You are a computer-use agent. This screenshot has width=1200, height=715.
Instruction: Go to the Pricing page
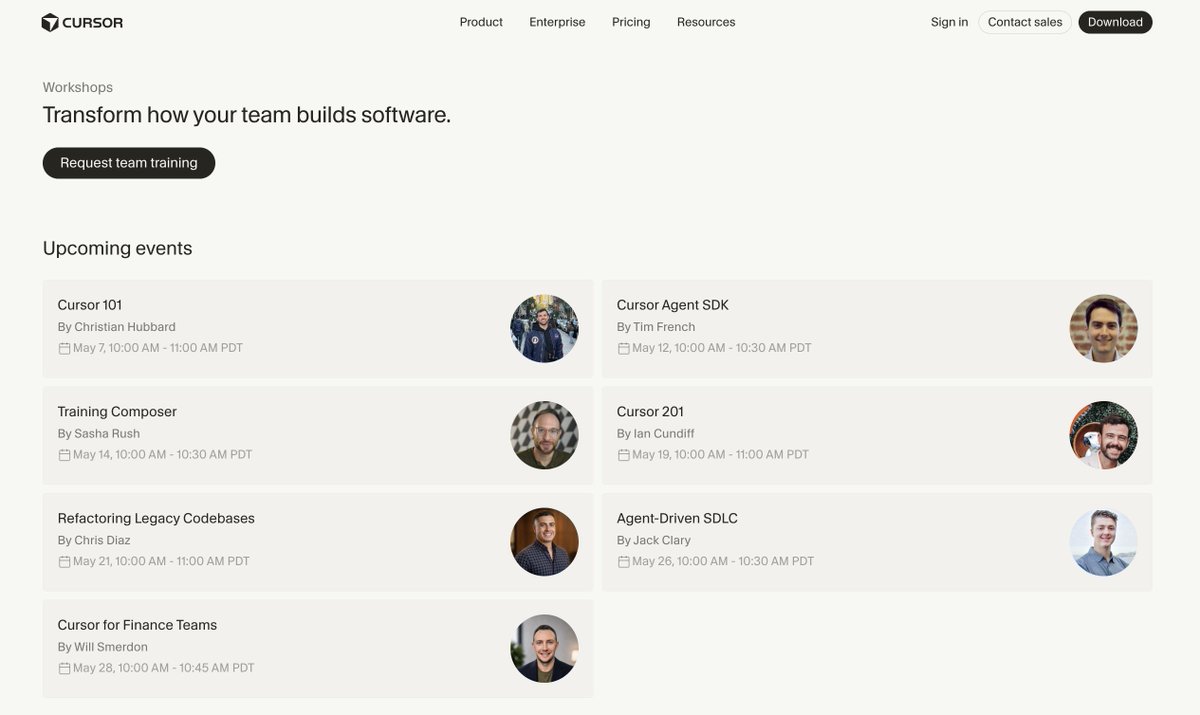pyautogui.click(x=631, y=22)
